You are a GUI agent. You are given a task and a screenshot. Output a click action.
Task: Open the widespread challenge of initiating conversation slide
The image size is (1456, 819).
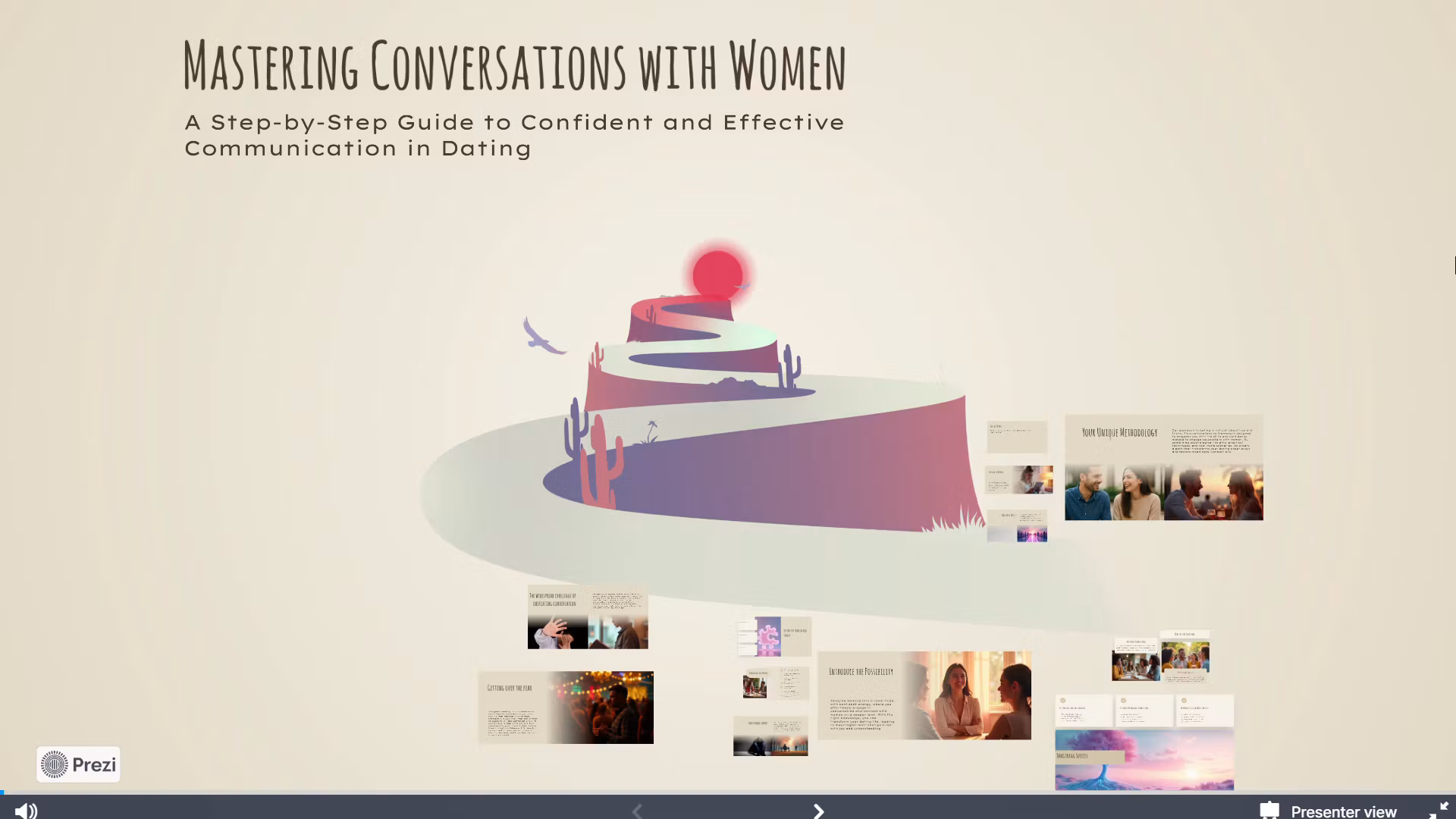pos(588,617)
